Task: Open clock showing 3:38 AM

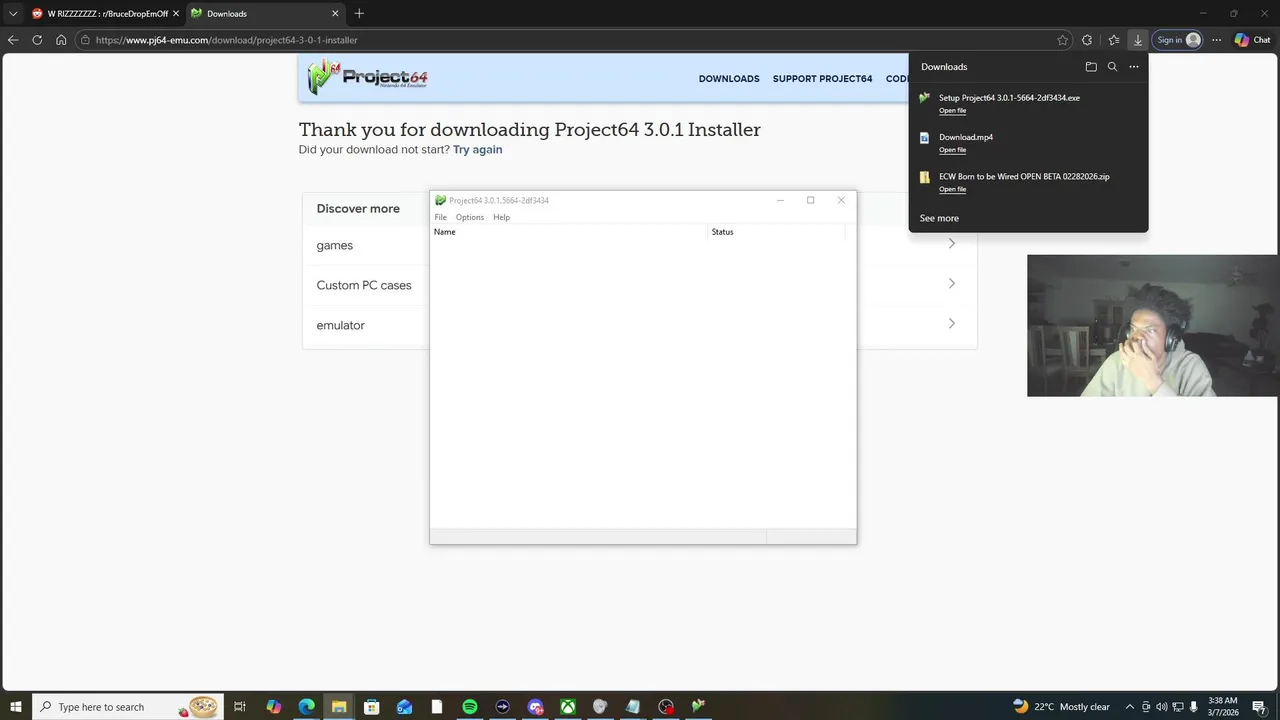Action: (x=1223, y=707)
